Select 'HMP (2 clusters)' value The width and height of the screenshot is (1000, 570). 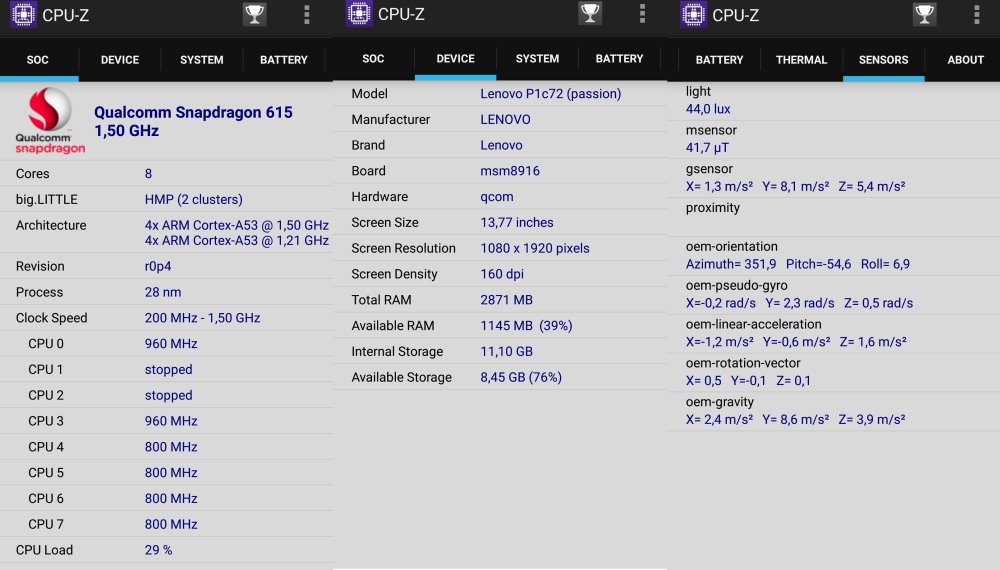[x=194, y=200]
